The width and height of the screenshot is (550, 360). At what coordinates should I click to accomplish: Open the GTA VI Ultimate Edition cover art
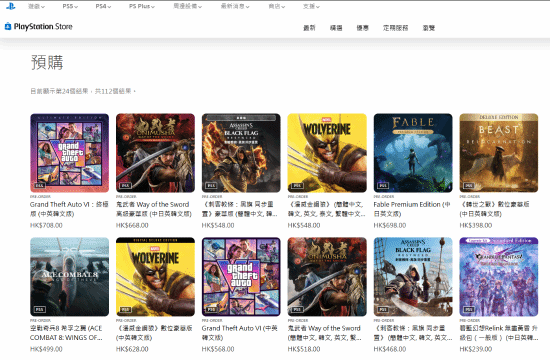69,153
